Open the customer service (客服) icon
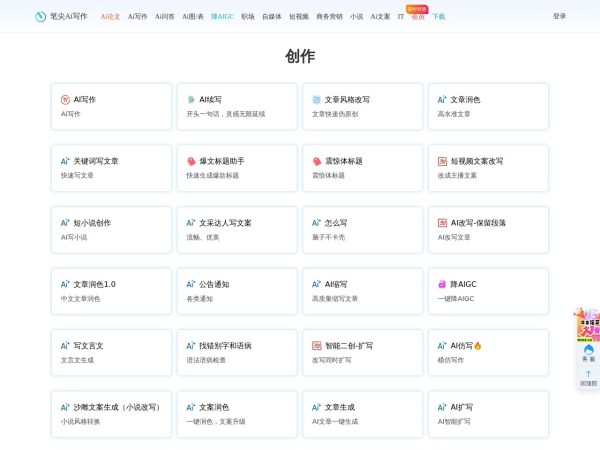This screenshot has height=450, width=600. pos(588,350)
